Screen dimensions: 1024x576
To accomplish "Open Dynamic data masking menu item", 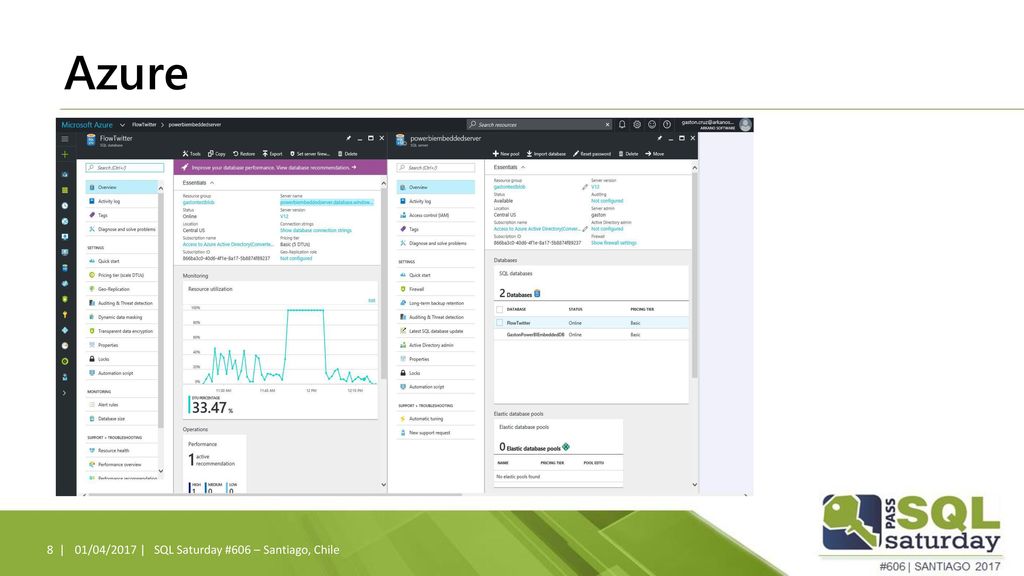I will point(121,317).
